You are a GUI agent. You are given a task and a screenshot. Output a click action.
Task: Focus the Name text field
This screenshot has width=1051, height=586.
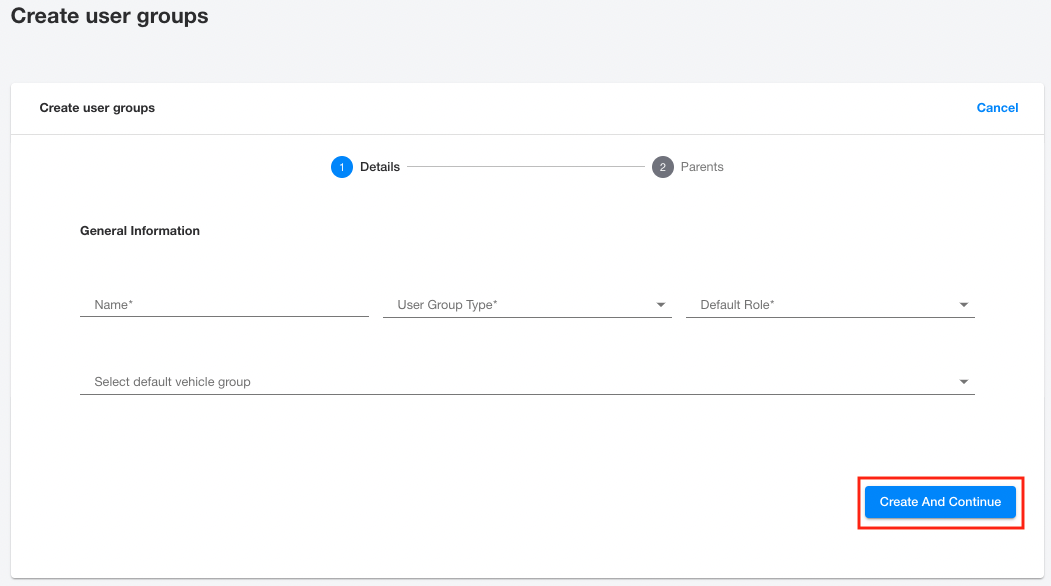point(225,305)
